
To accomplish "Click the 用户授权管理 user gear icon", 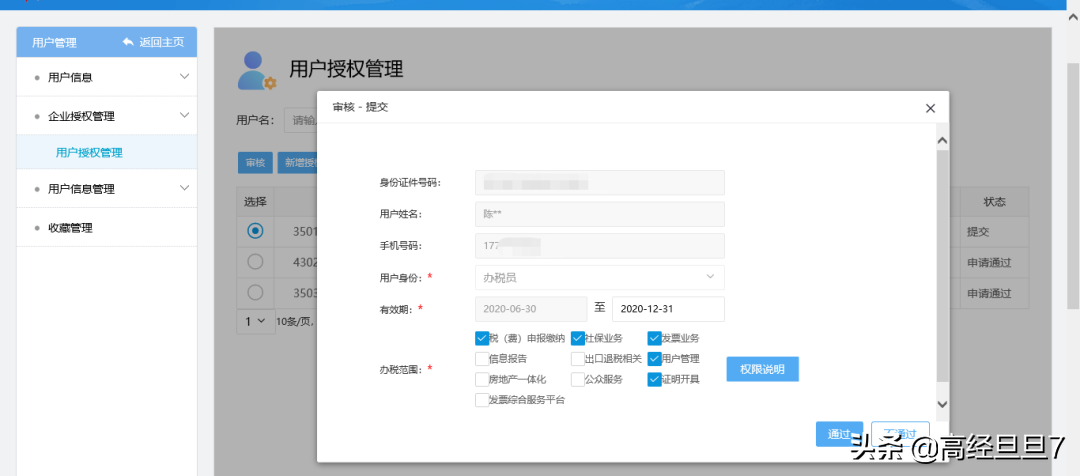I will click(256, 70).
